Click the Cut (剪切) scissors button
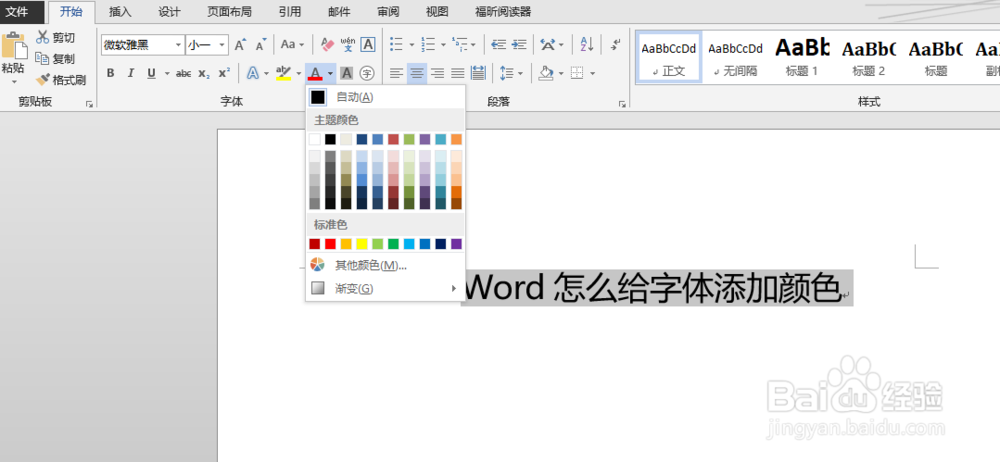The width and height of the screenshot is (1000, 462). (x=55, y=38)
